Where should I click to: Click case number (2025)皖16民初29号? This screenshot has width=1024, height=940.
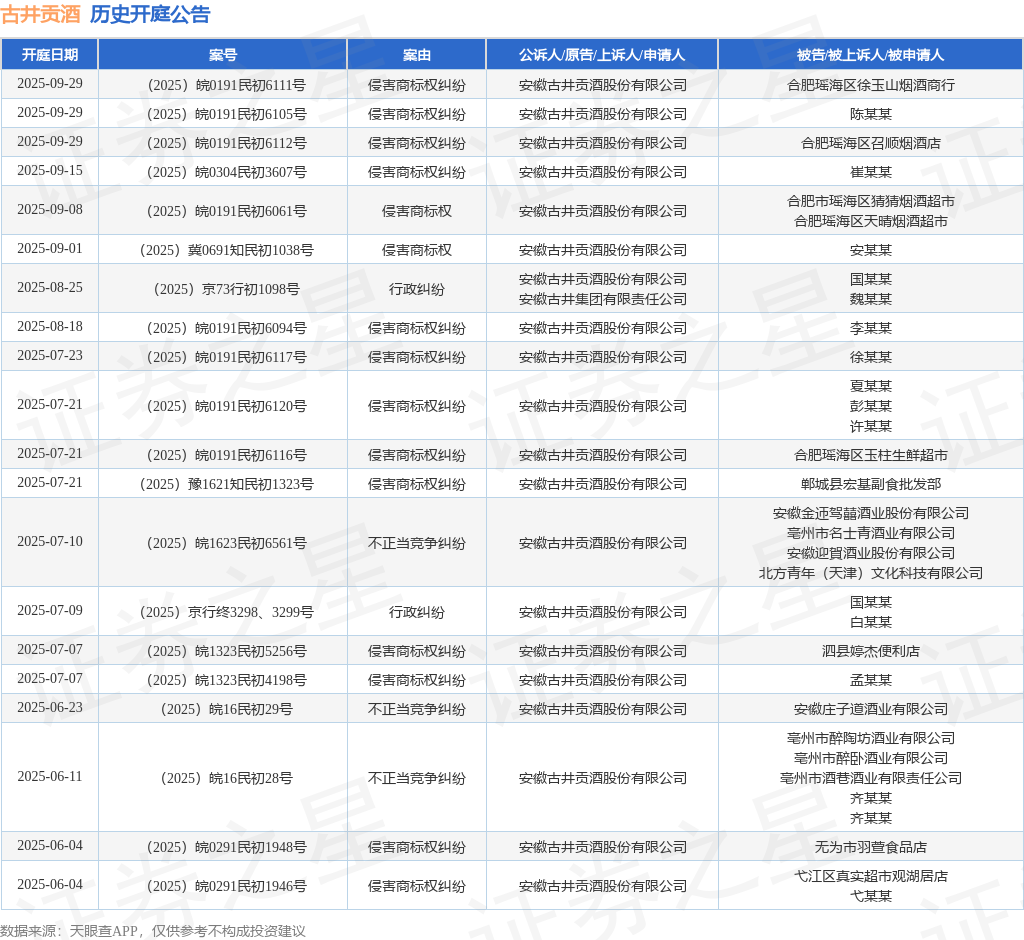click(x=227, y=709)
